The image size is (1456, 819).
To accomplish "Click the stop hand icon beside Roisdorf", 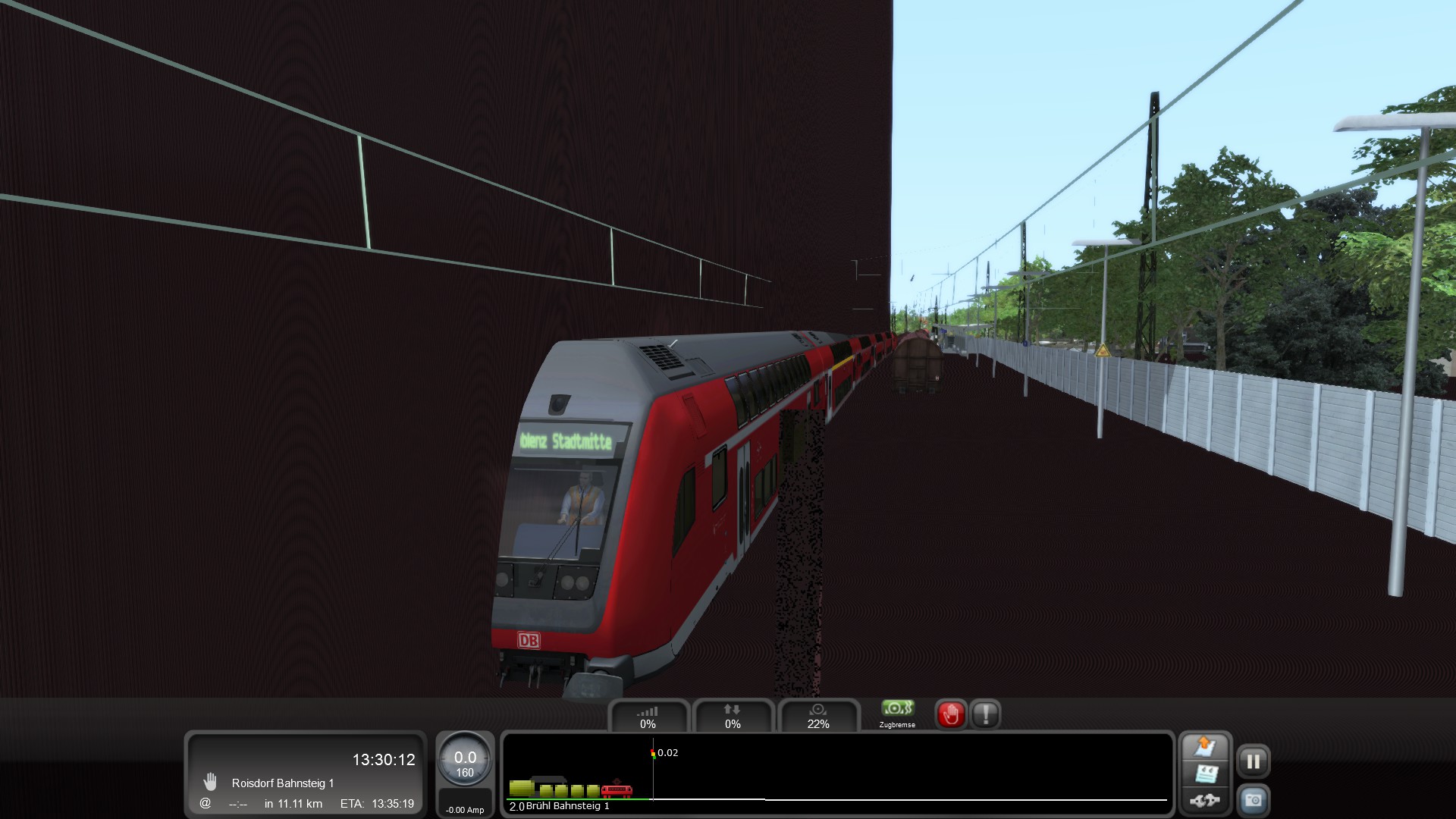I will tap(210, 783).
